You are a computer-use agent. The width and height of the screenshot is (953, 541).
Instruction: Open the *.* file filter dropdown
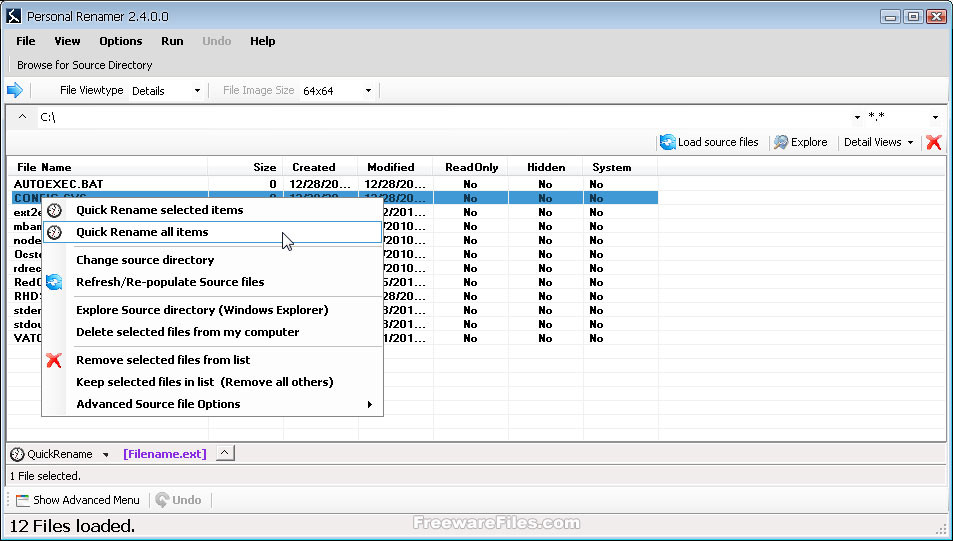(935, 117)
